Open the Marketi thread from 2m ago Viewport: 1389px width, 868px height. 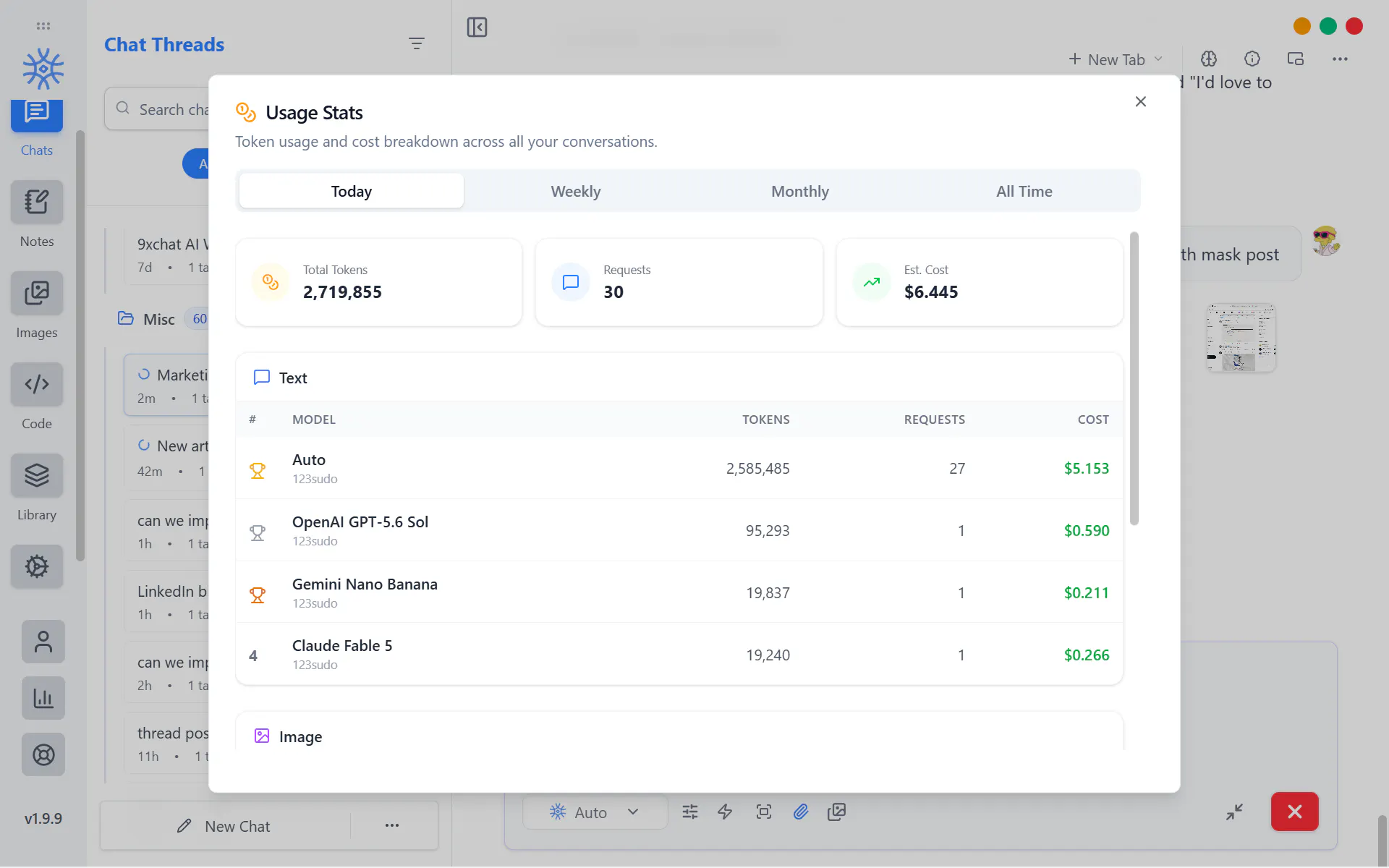[168, 385]
